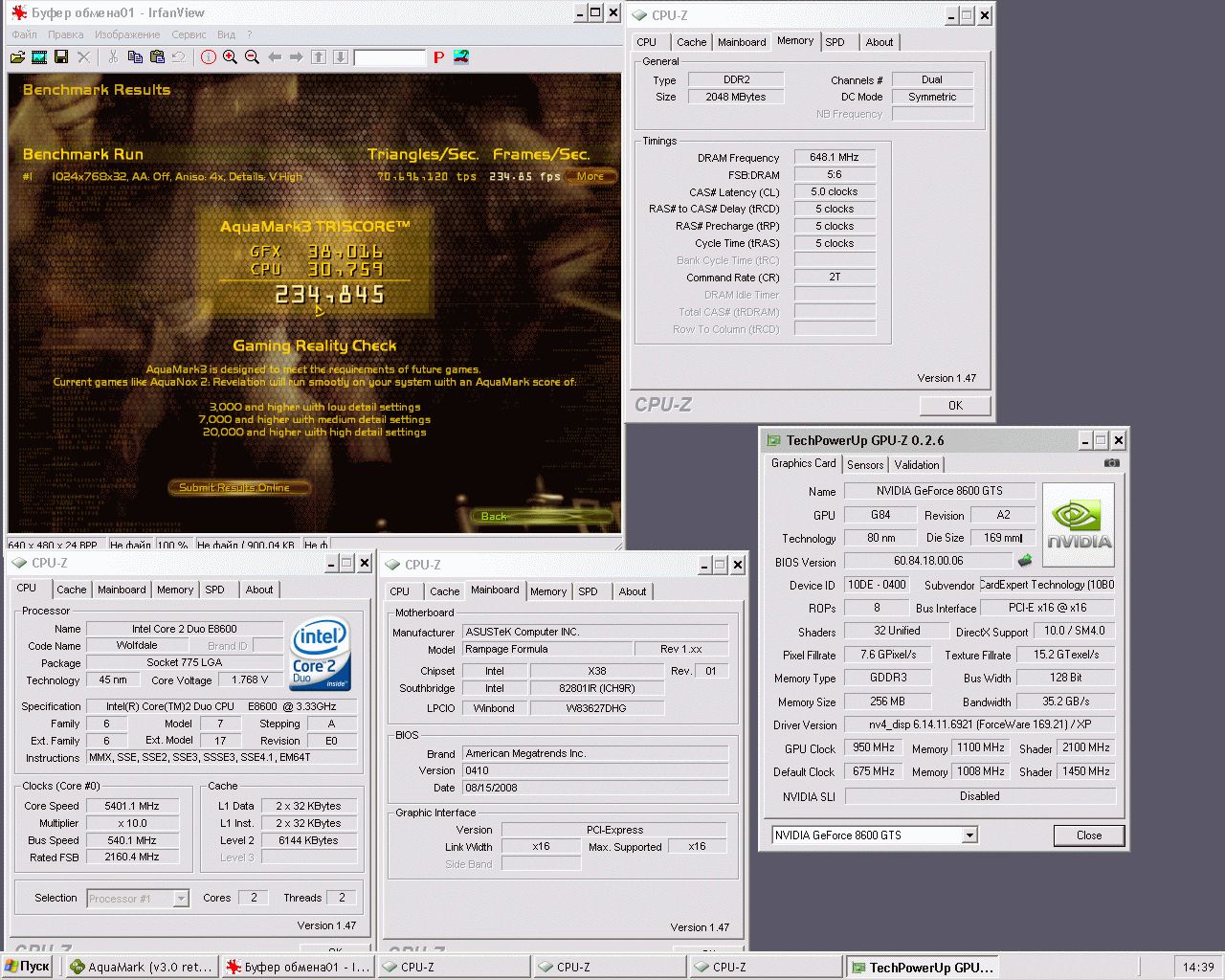Click the Bandwidth value 35.2 GB/s
This screenshot has width=1225, height=980.
pos(1065,702)
